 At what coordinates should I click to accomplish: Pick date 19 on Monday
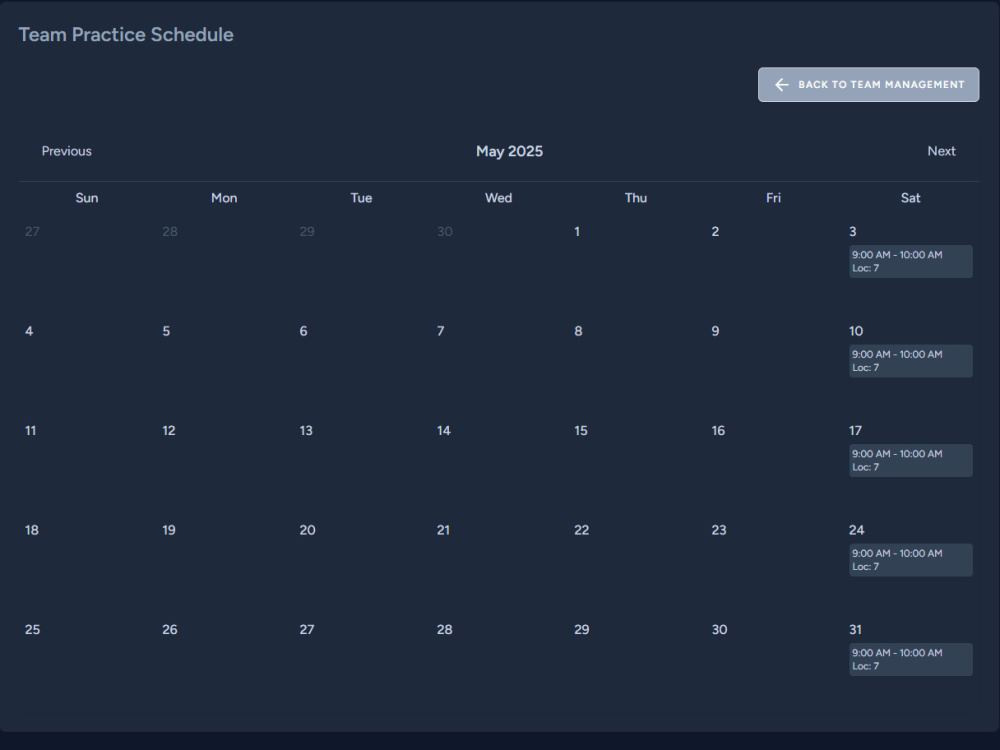click(x=169, y=530)
